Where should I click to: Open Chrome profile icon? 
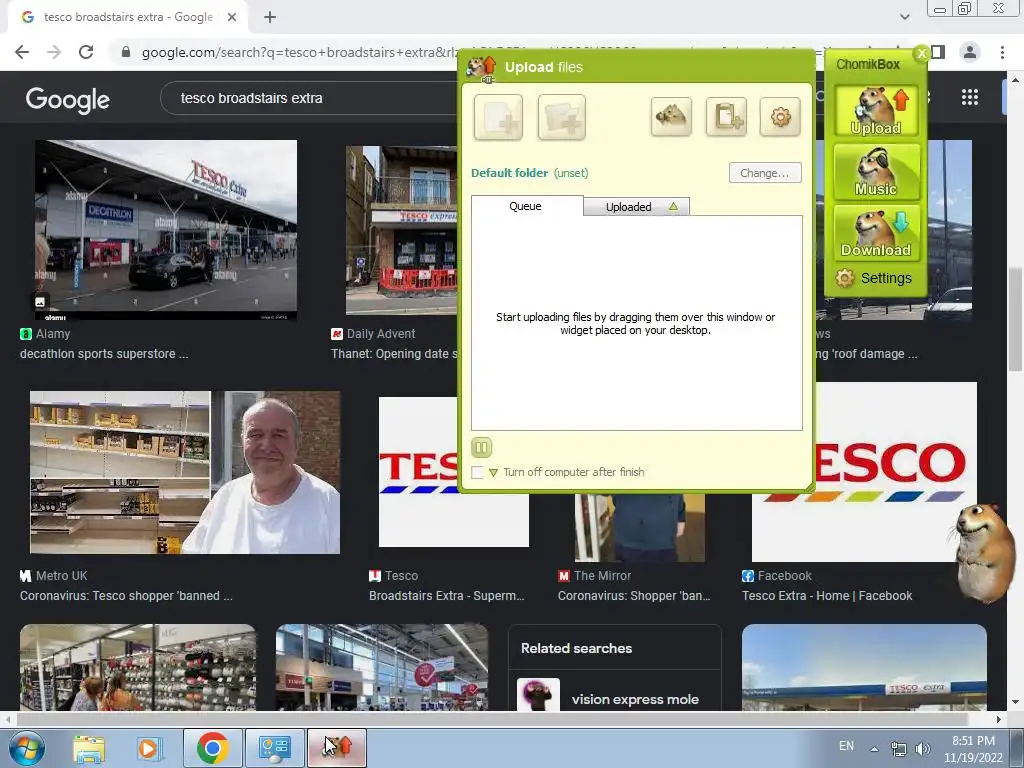click(x=970, y=52)
